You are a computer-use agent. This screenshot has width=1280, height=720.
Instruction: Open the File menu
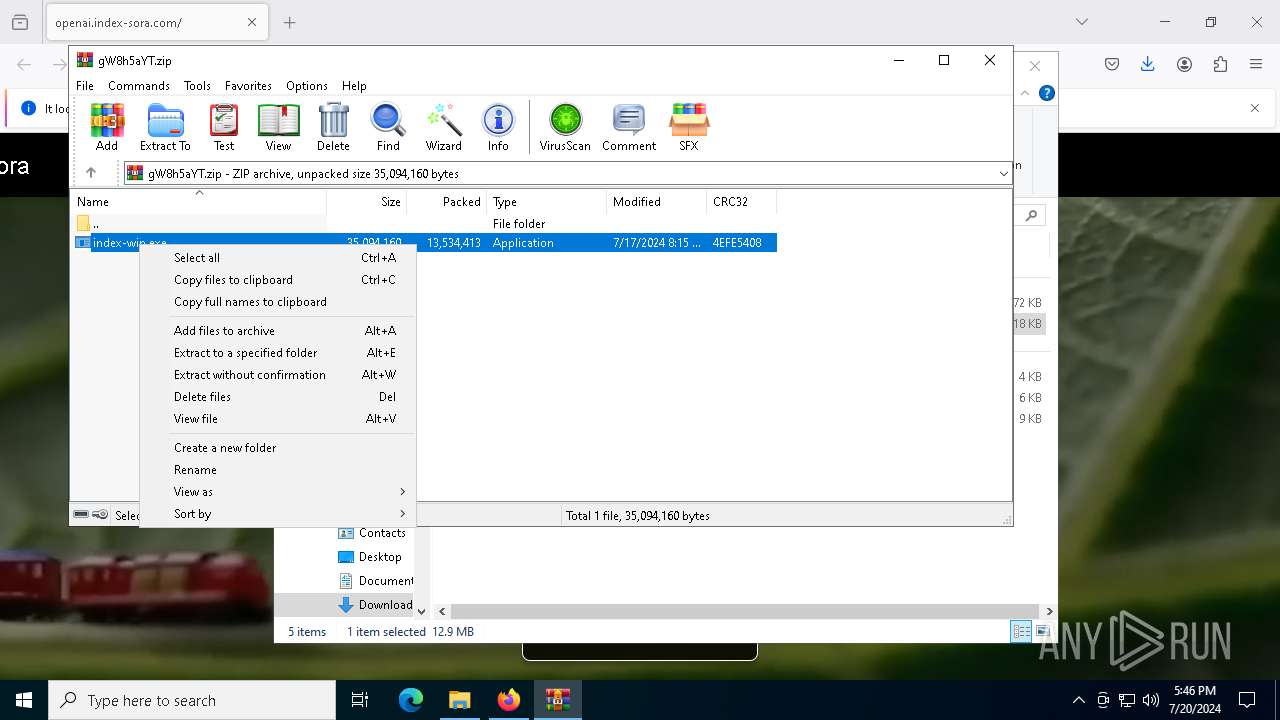click(x=85, y=86)
